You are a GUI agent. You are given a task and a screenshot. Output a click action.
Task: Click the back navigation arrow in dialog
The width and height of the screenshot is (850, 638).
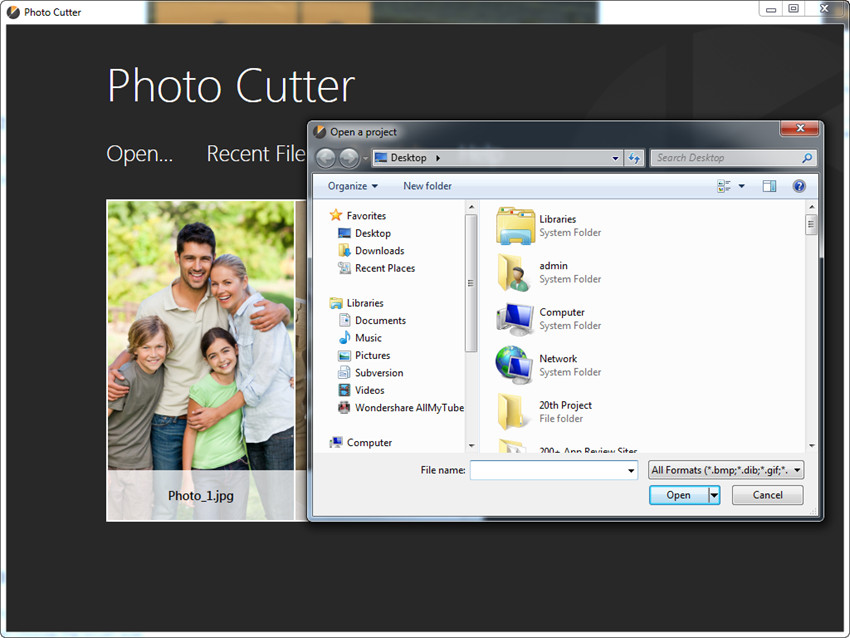tap(325, 158)
